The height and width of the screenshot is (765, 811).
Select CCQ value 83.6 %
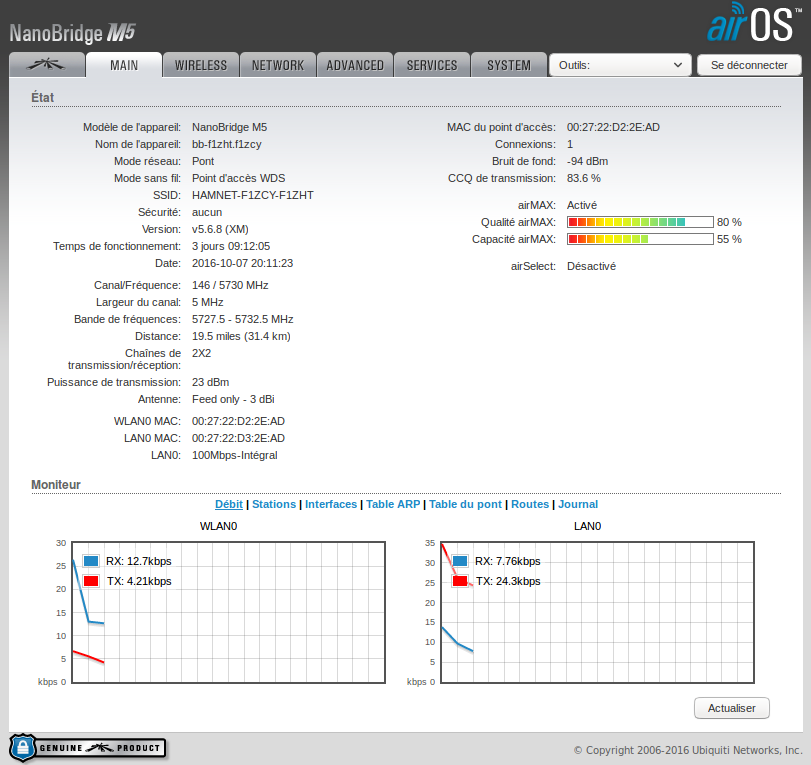click(x=583, y=178)
